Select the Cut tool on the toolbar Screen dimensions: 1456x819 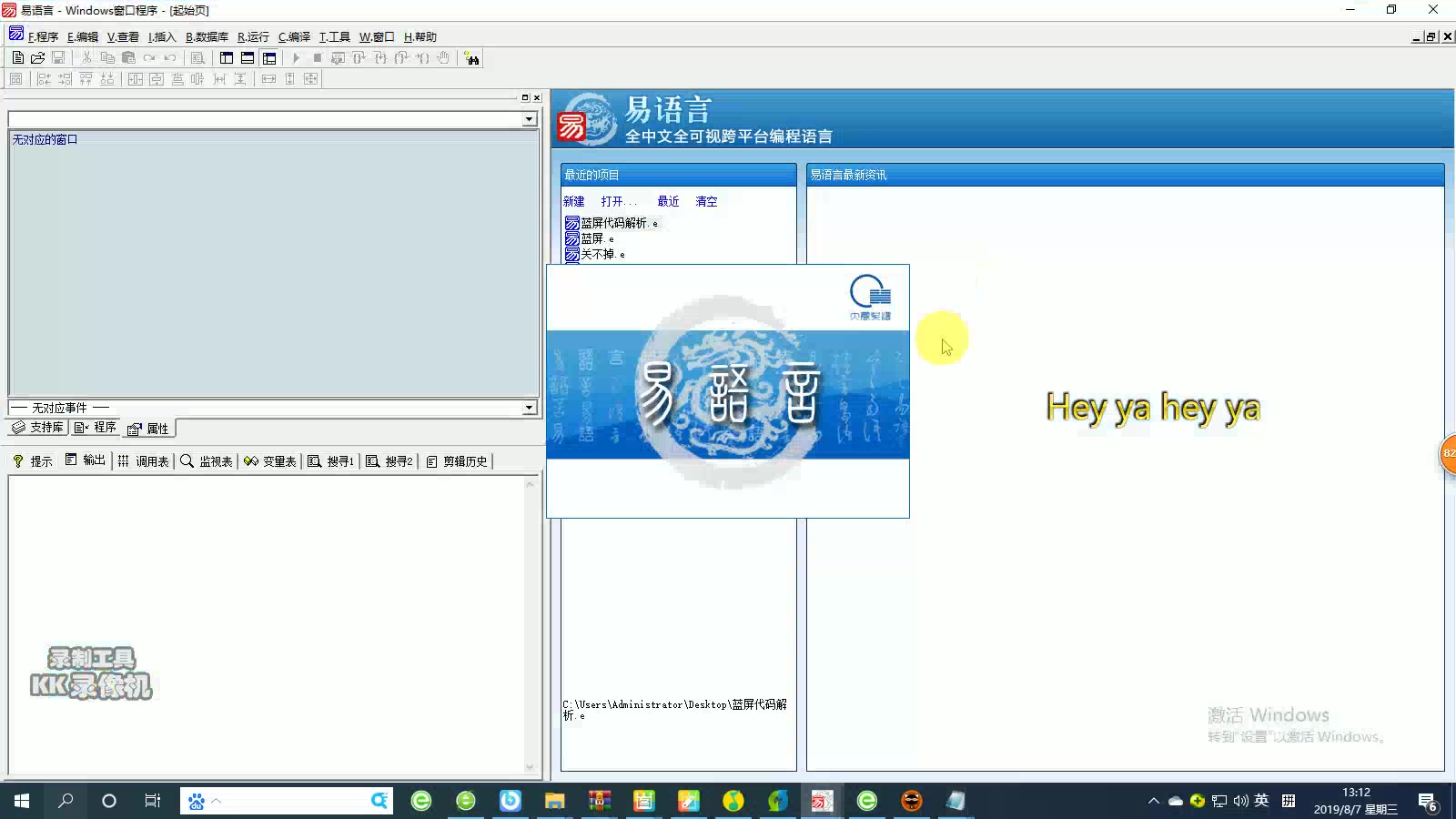[86, 57]
